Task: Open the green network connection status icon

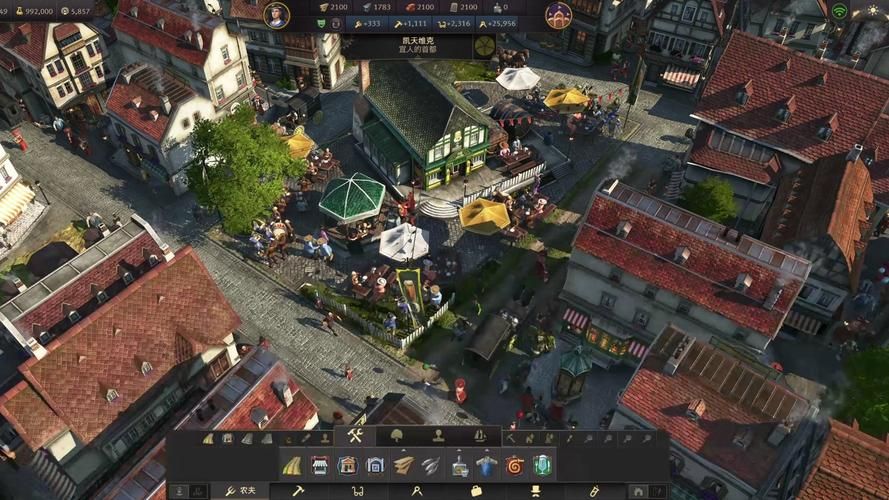Action: coord(839,11)
